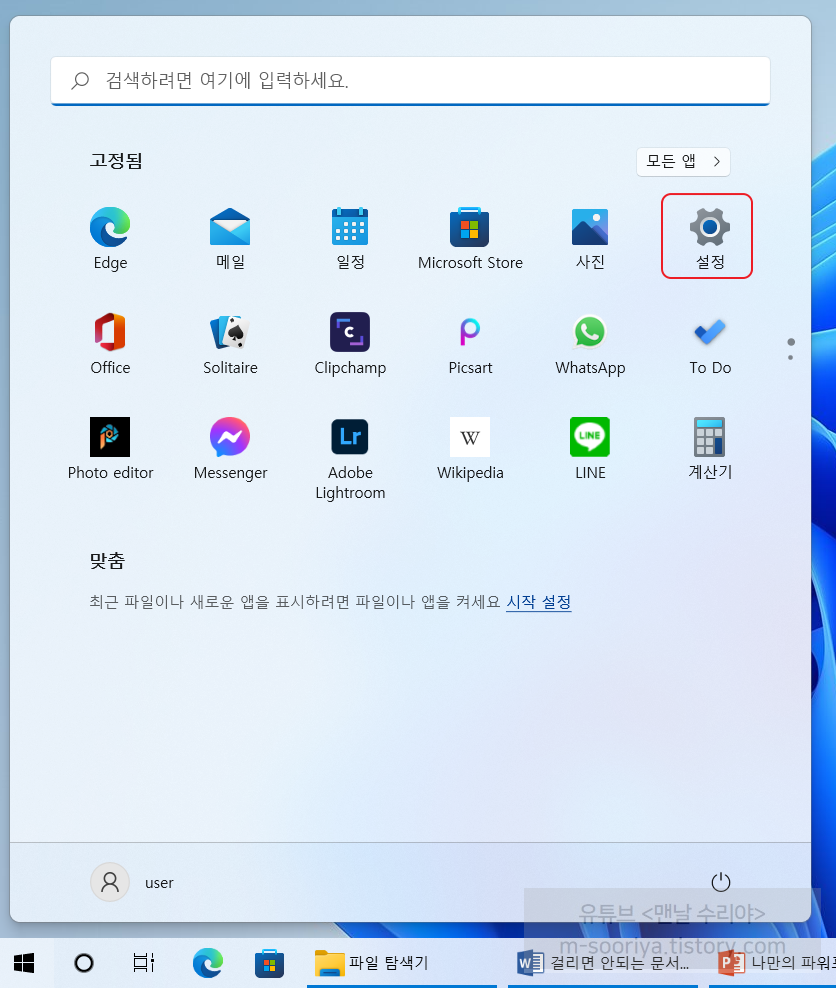
Task: Launch Clipchamp video editor
Action: coord(350,343)
